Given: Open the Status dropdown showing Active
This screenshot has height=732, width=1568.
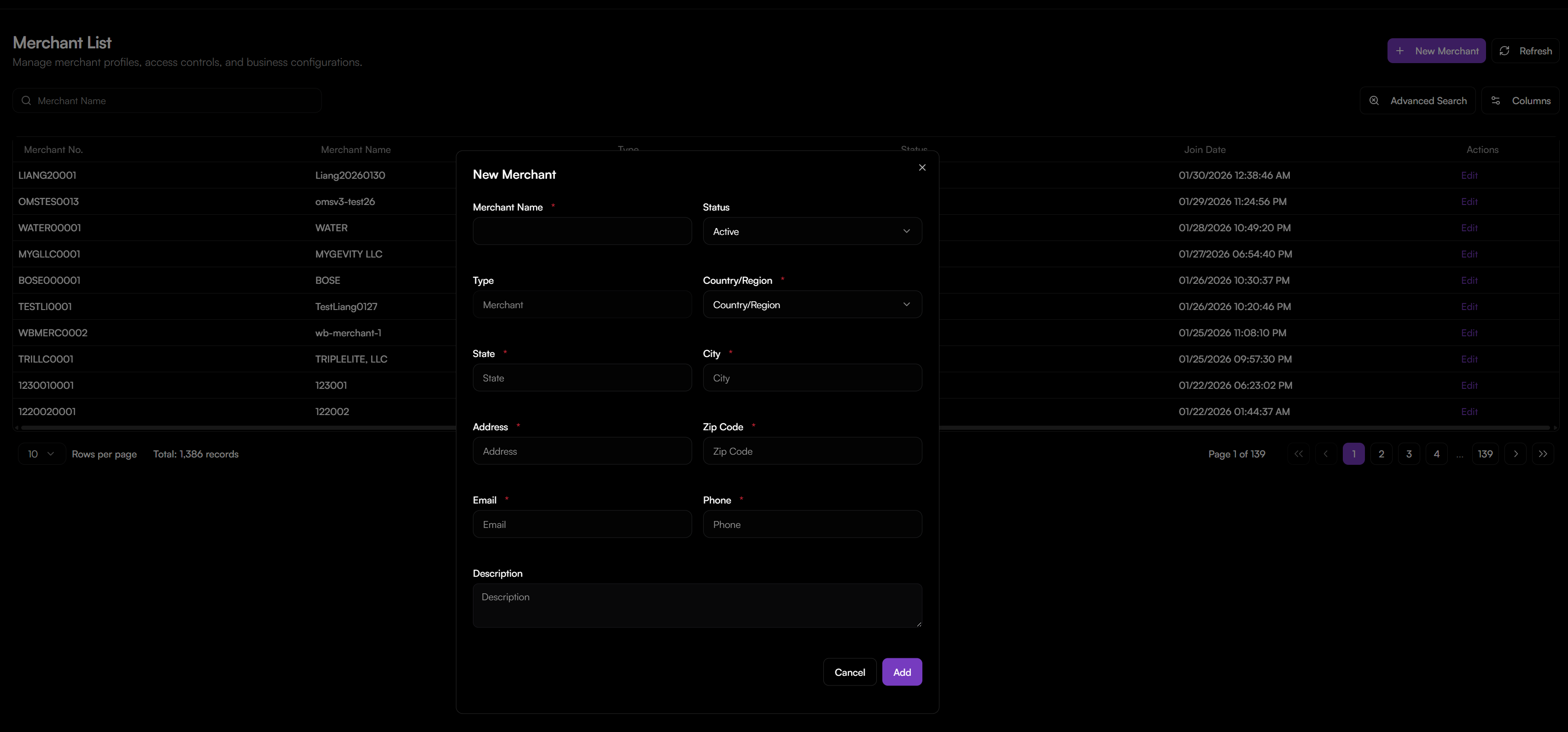Looking at the screenshot, I should pos(812,231).
